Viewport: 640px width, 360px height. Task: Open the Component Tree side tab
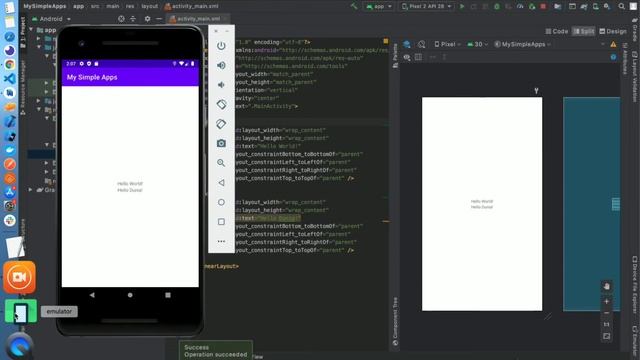(395, 322)
